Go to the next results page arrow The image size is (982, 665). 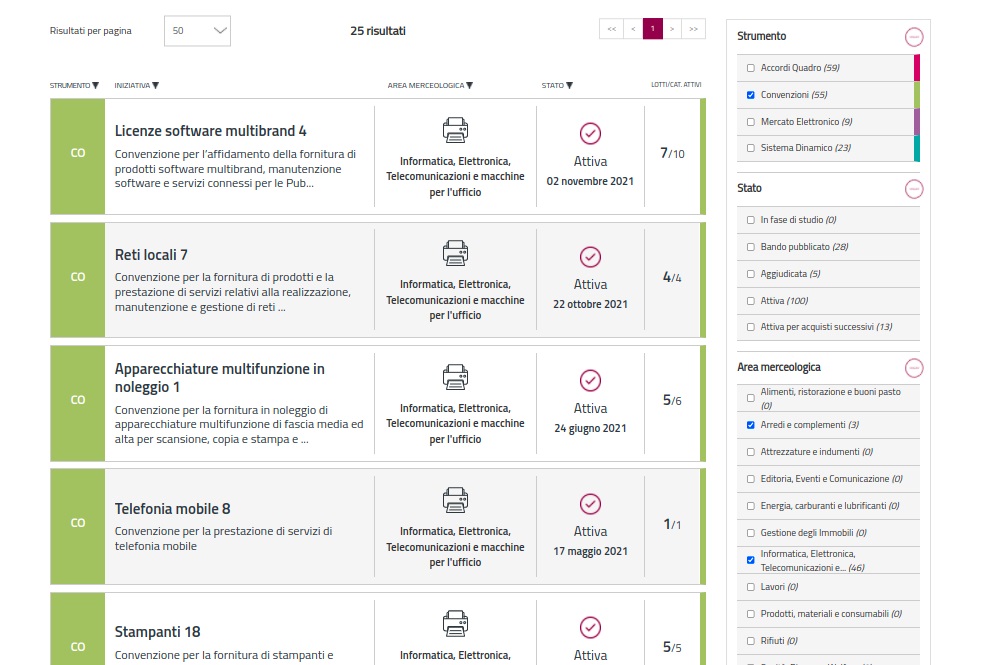(673, 29)
